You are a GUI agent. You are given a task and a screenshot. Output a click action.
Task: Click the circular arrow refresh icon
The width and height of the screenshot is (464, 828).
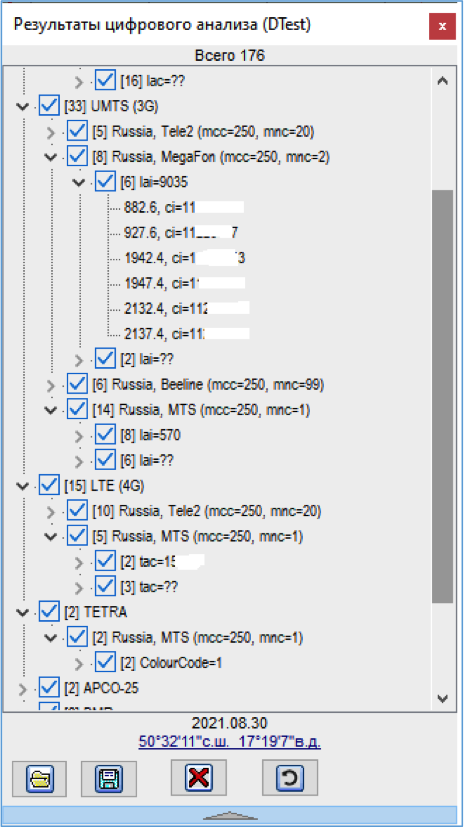(x=290, y=777)
